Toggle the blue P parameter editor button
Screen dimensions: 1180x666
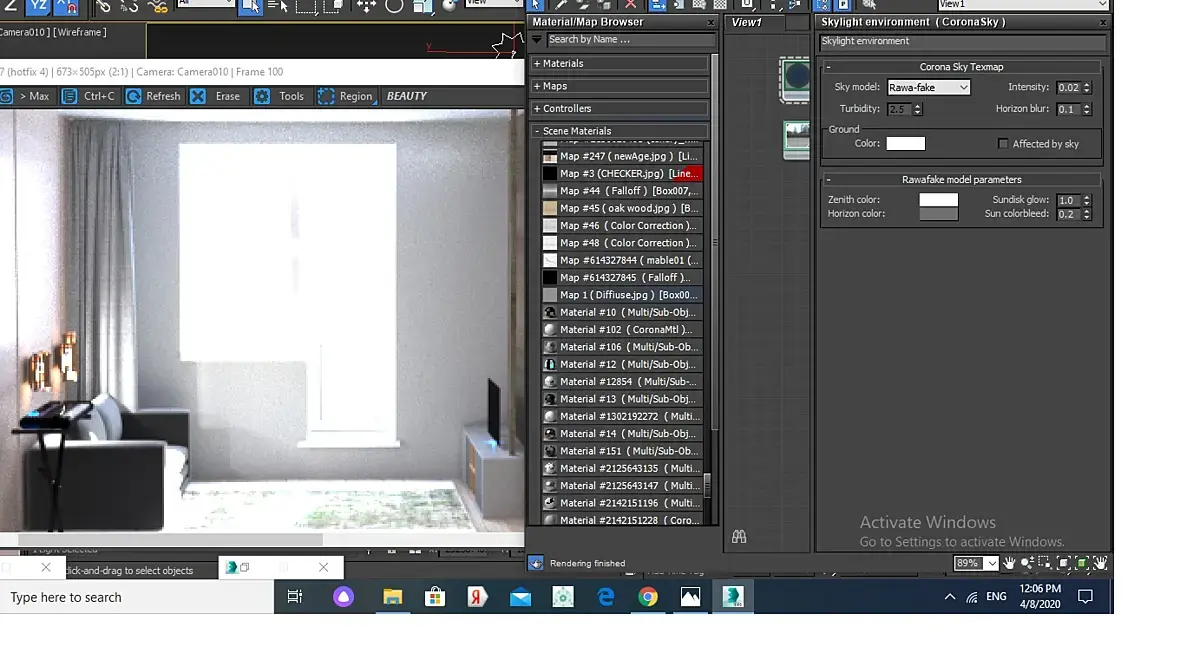pos(844,5)
